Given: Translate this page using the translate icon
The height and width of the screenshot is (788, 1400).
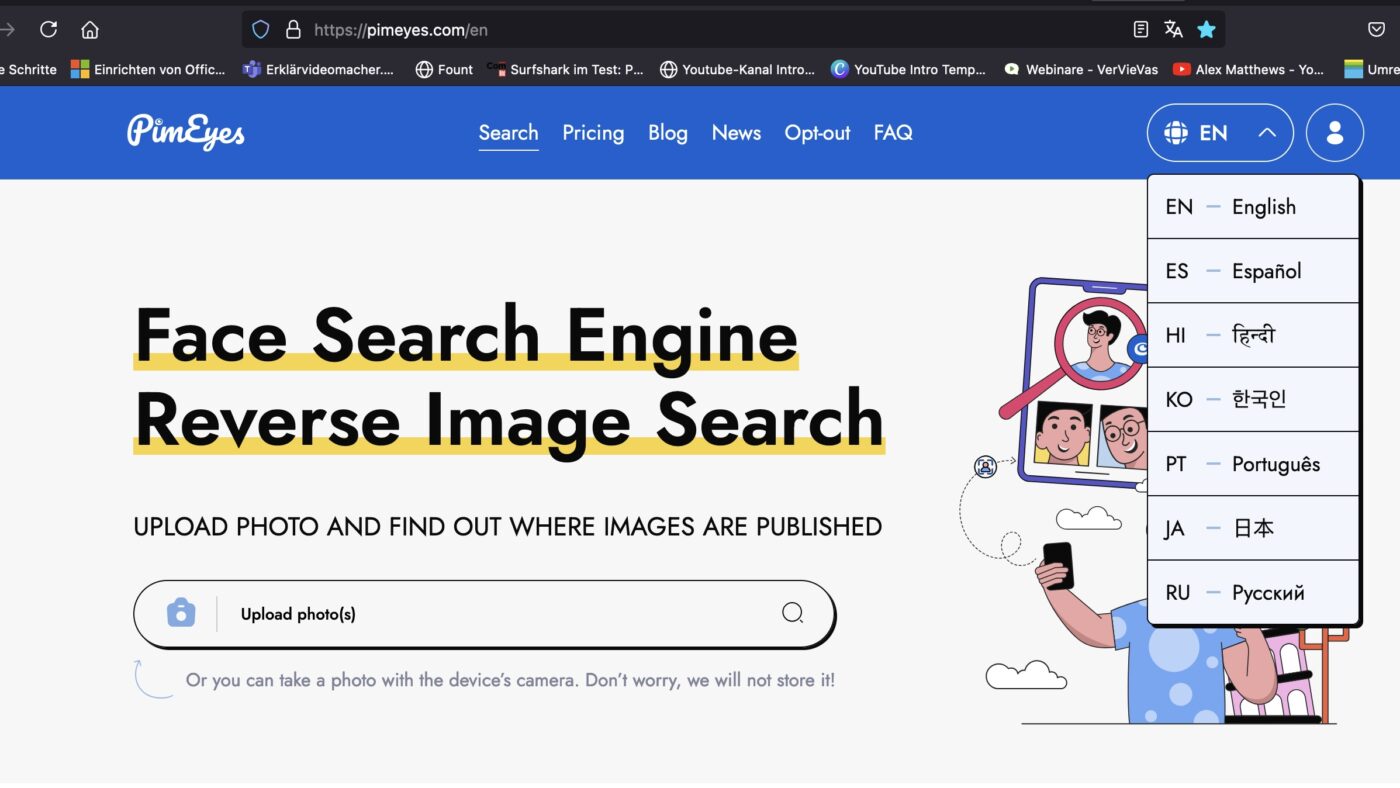Looking at the screenshot, I should (1173, 29).
